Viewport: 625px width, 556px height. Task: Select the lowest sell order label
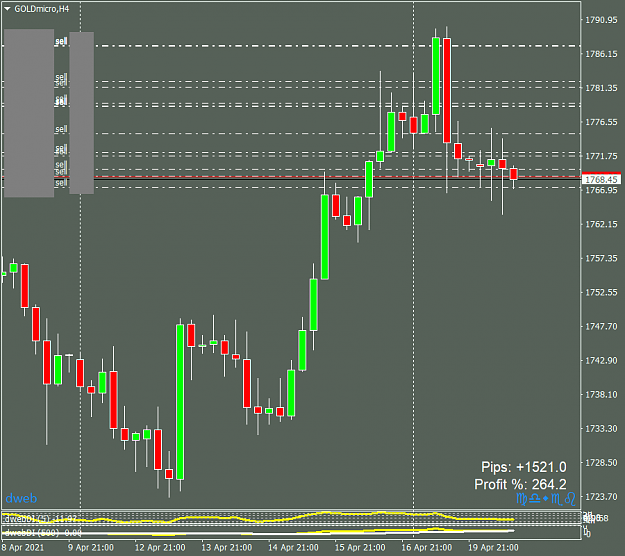[61, 183]
